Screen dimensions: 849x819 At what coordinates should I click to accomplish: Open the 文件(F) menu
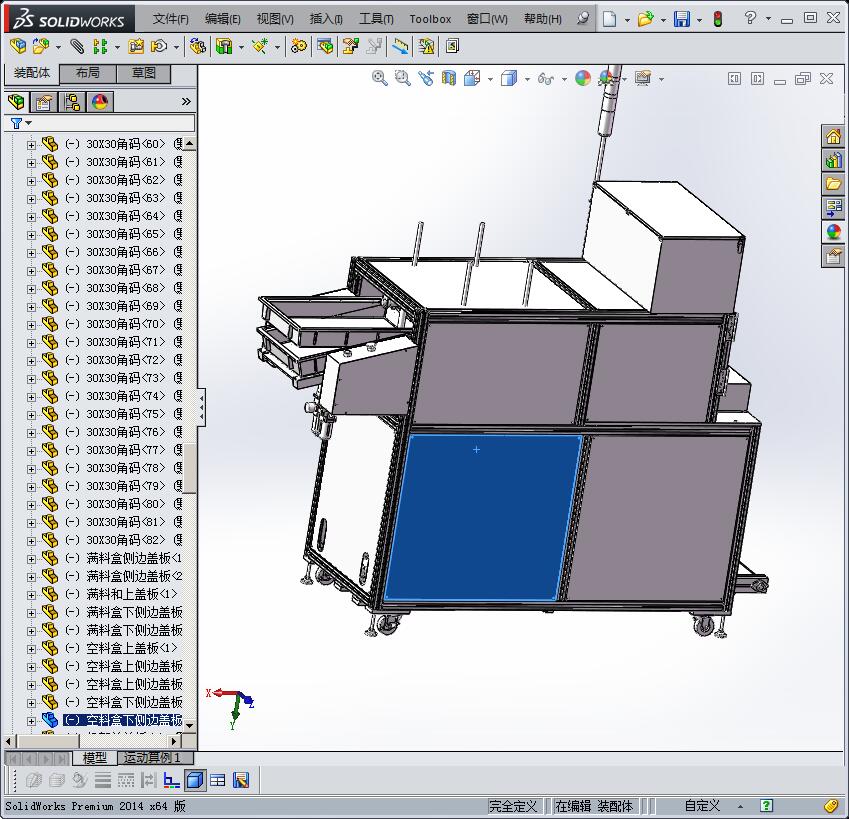point(170,19)
